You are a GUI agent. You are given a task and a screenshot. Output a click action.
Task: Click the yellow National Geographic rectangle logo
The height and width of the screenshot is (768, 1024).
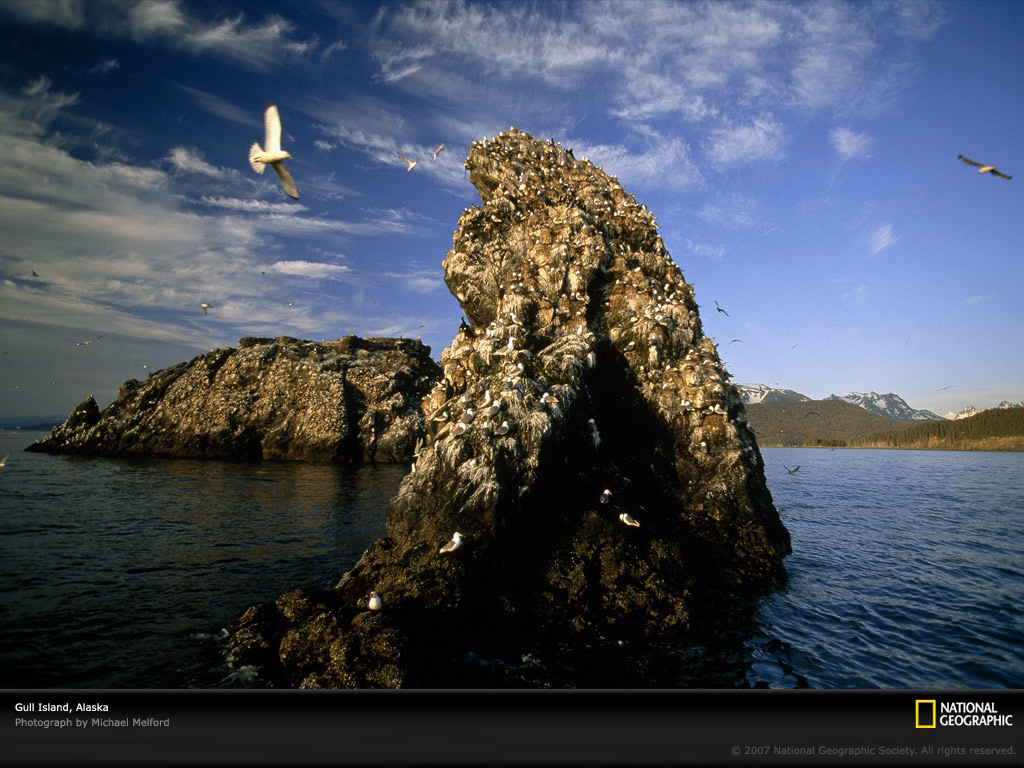click(x=925, y=714)
